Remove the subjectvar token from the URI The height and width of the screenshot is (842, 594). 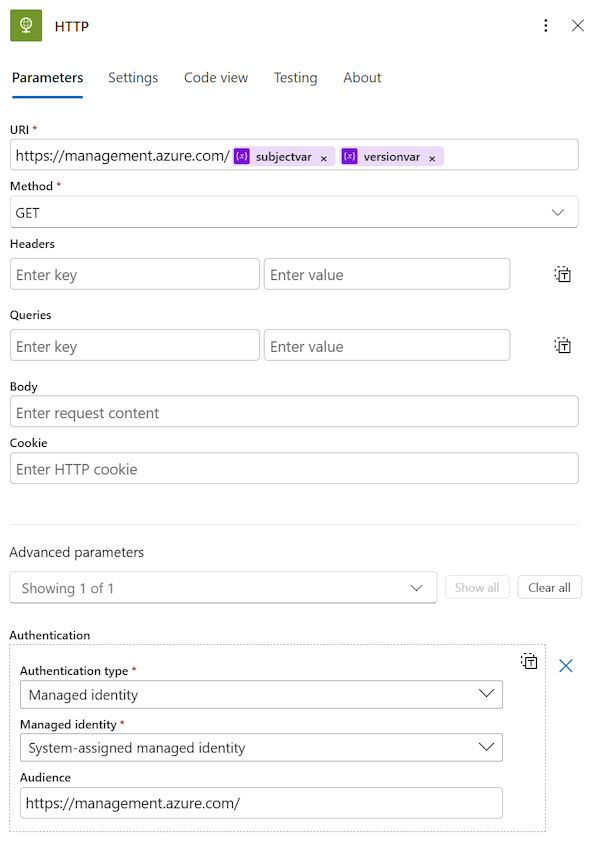tap(323, 156)
